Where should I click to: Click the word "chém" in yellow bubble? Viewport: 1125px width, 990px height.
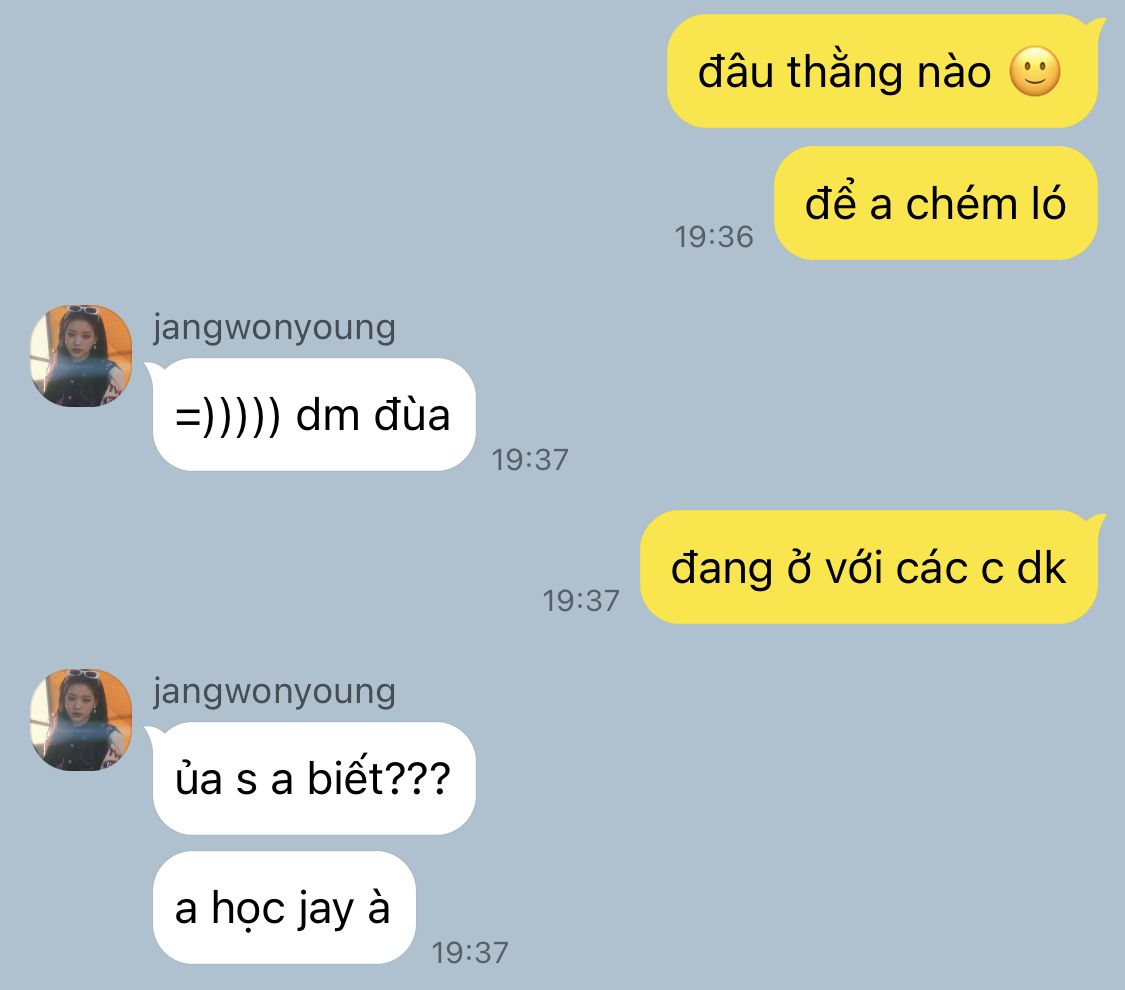961,204
